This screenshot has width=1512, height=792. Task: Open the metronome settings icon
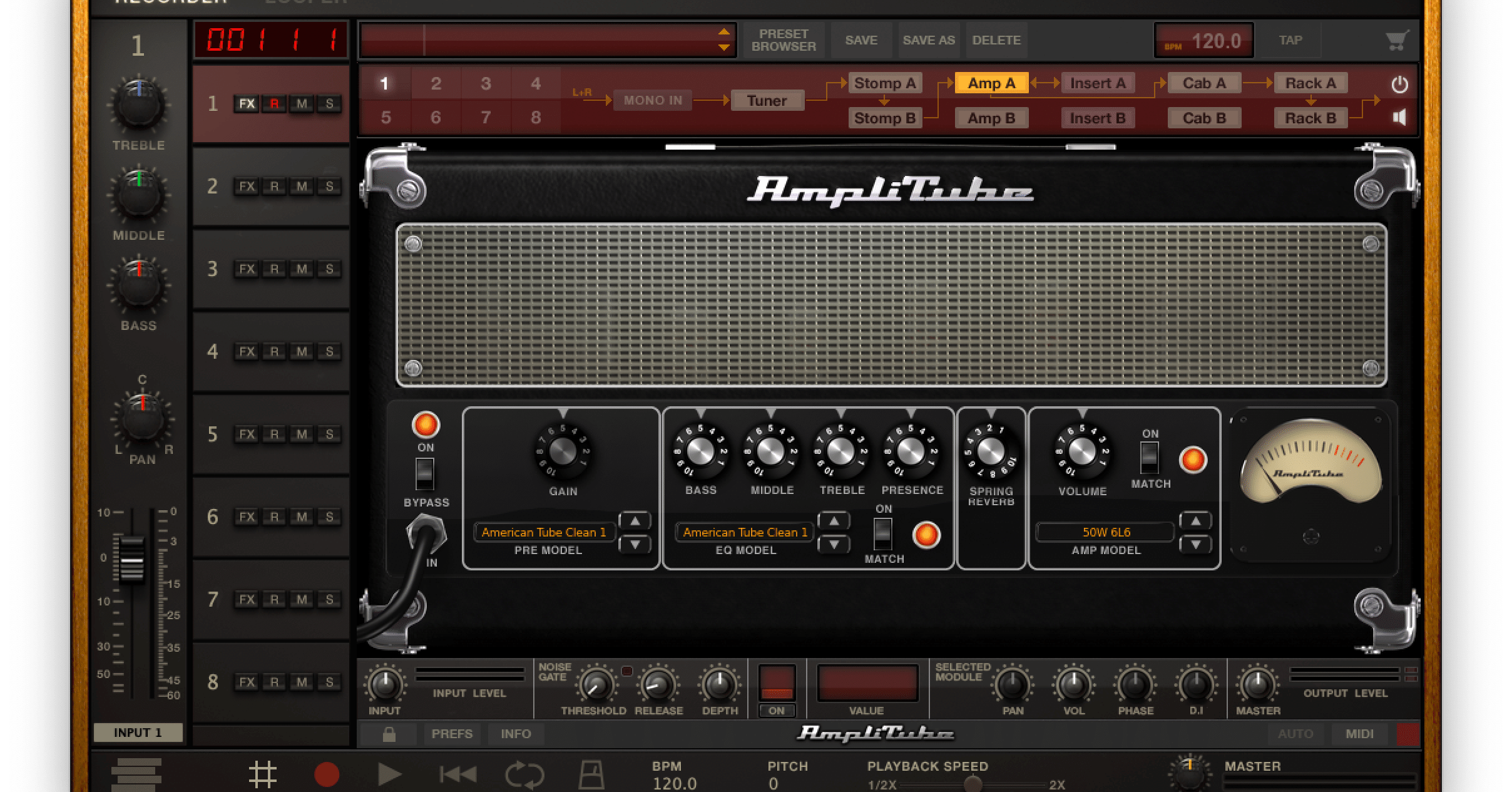[591, 773]
